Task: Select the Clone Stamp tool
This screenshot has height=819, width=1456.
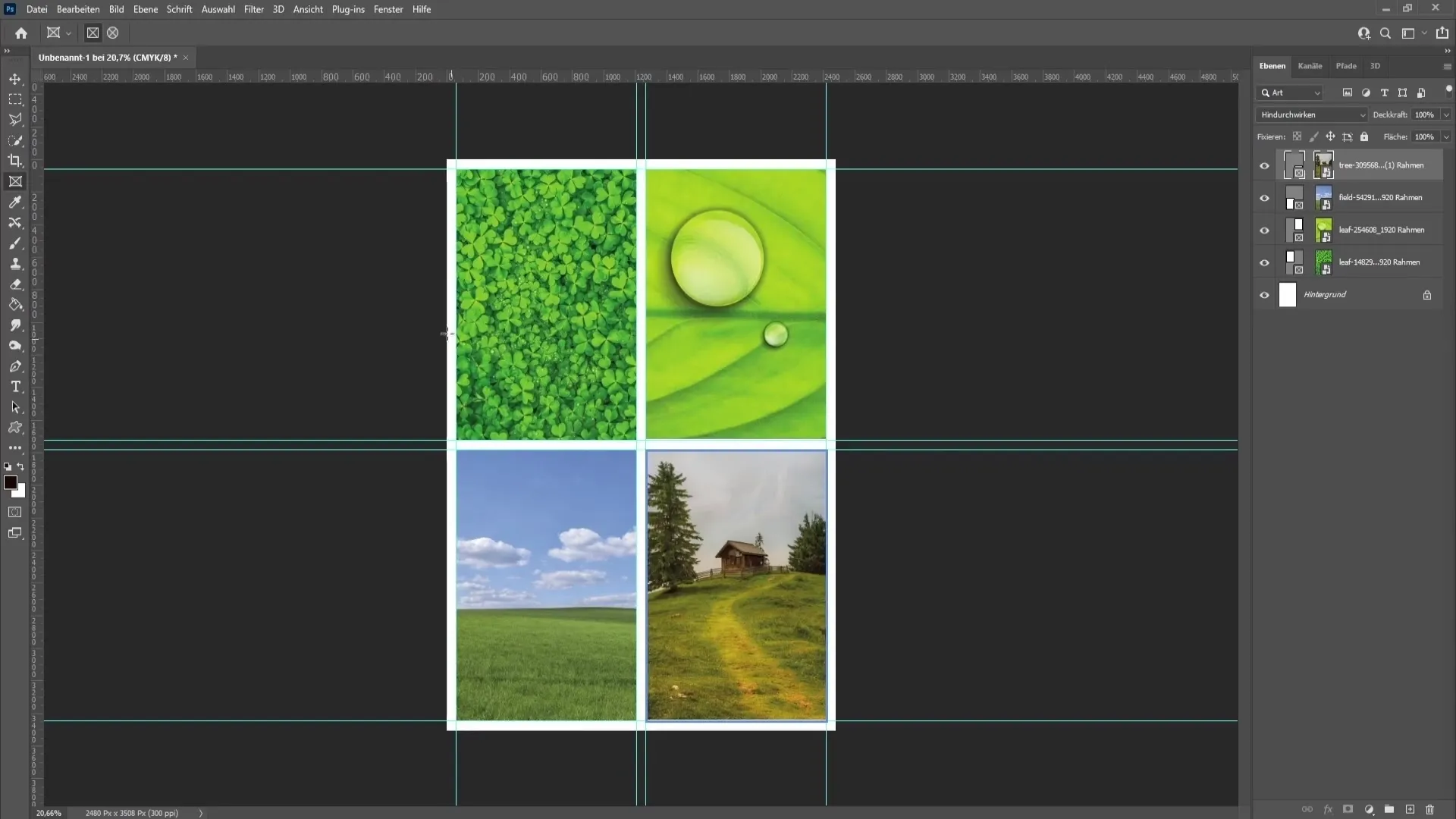Action: 15,263
